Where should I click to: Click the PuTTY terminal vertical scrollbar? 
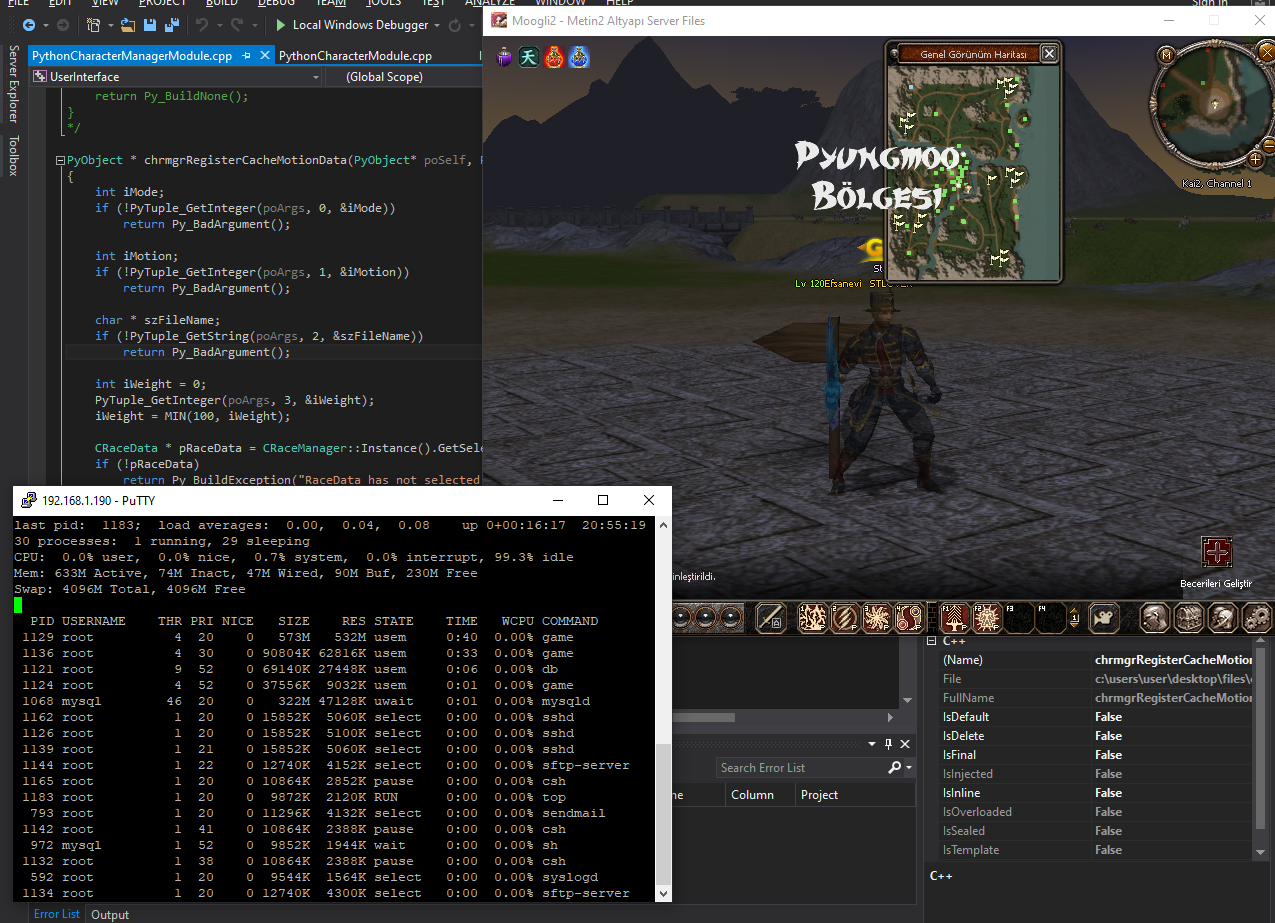pos(663,707)
